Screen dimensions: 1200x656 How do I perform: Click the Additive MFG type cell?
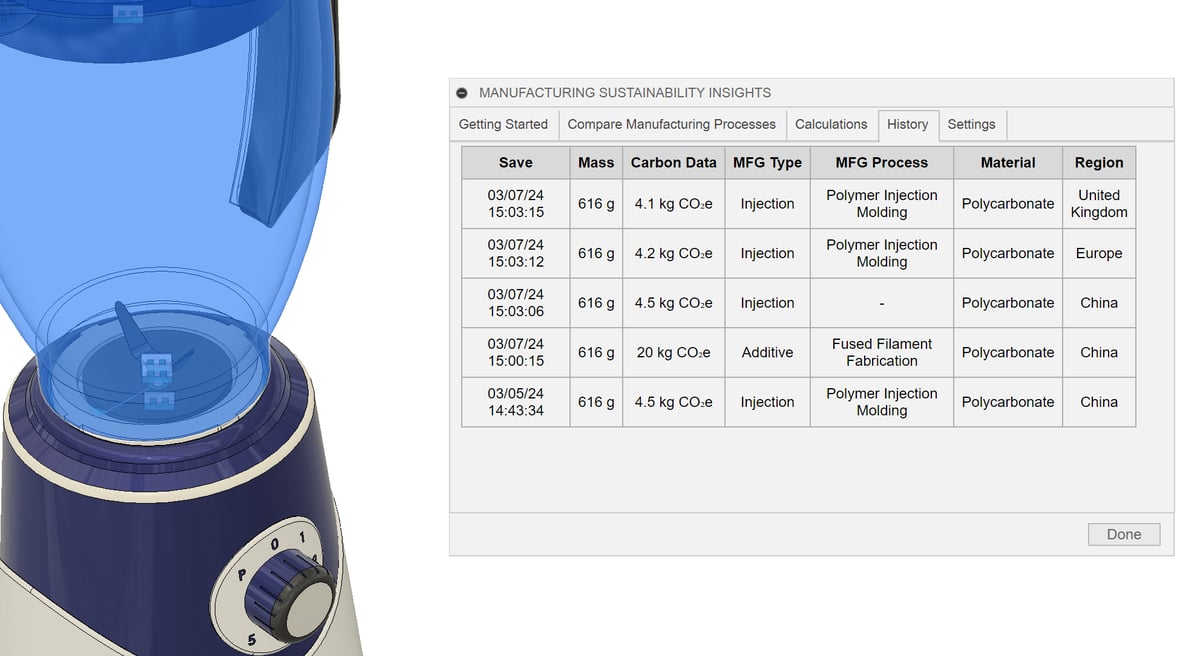coord(767,352)
